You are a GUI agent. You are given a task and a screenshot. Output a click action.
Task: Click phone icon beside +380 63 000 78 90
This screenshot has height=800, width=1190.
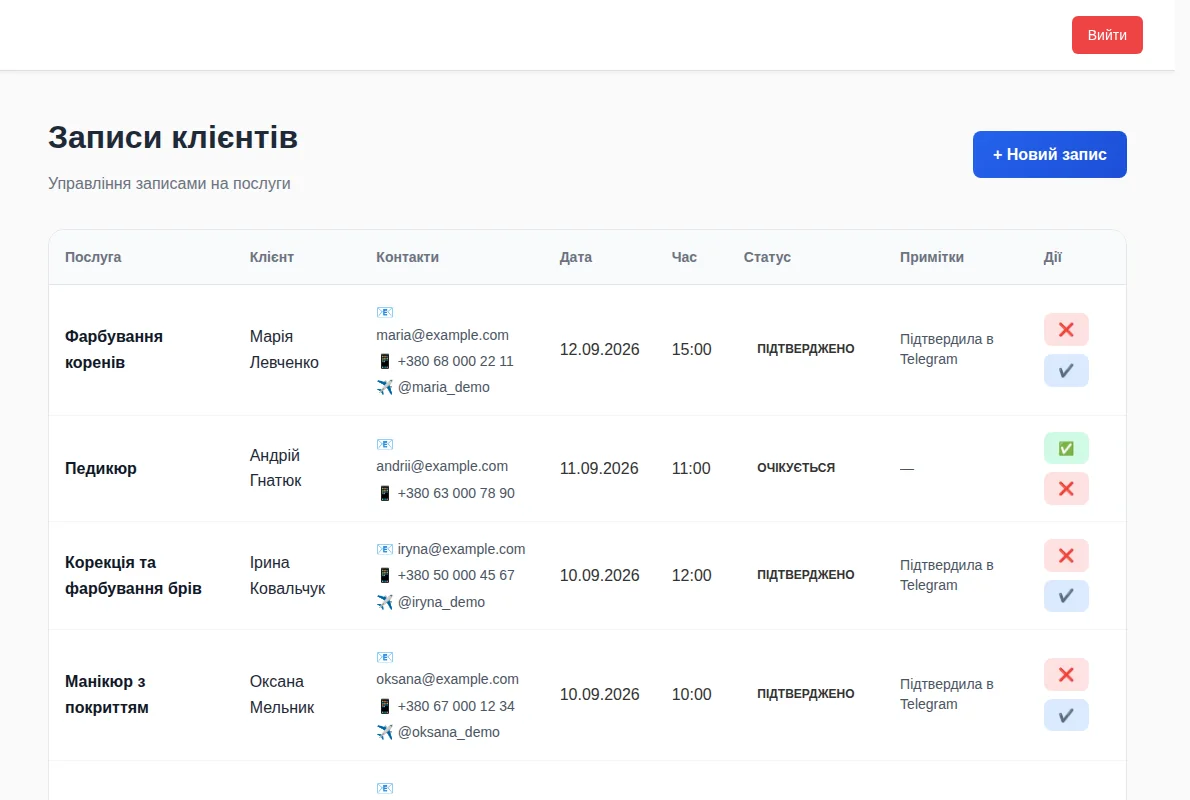(385, 493)
